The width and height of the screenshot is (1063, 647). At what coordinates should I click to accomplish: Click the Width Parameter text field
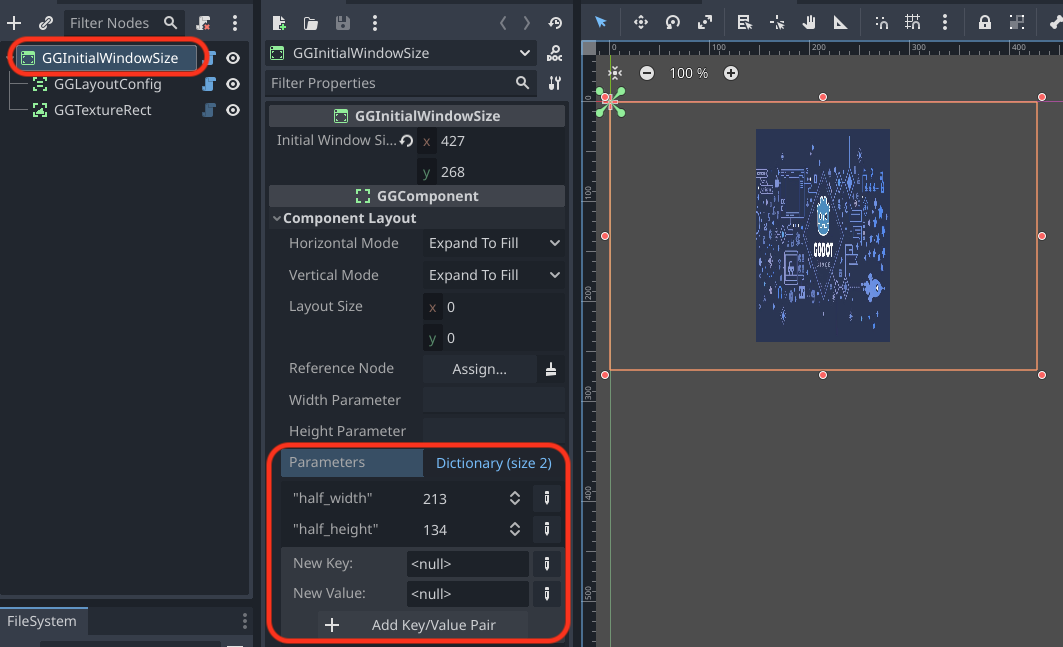494,400
